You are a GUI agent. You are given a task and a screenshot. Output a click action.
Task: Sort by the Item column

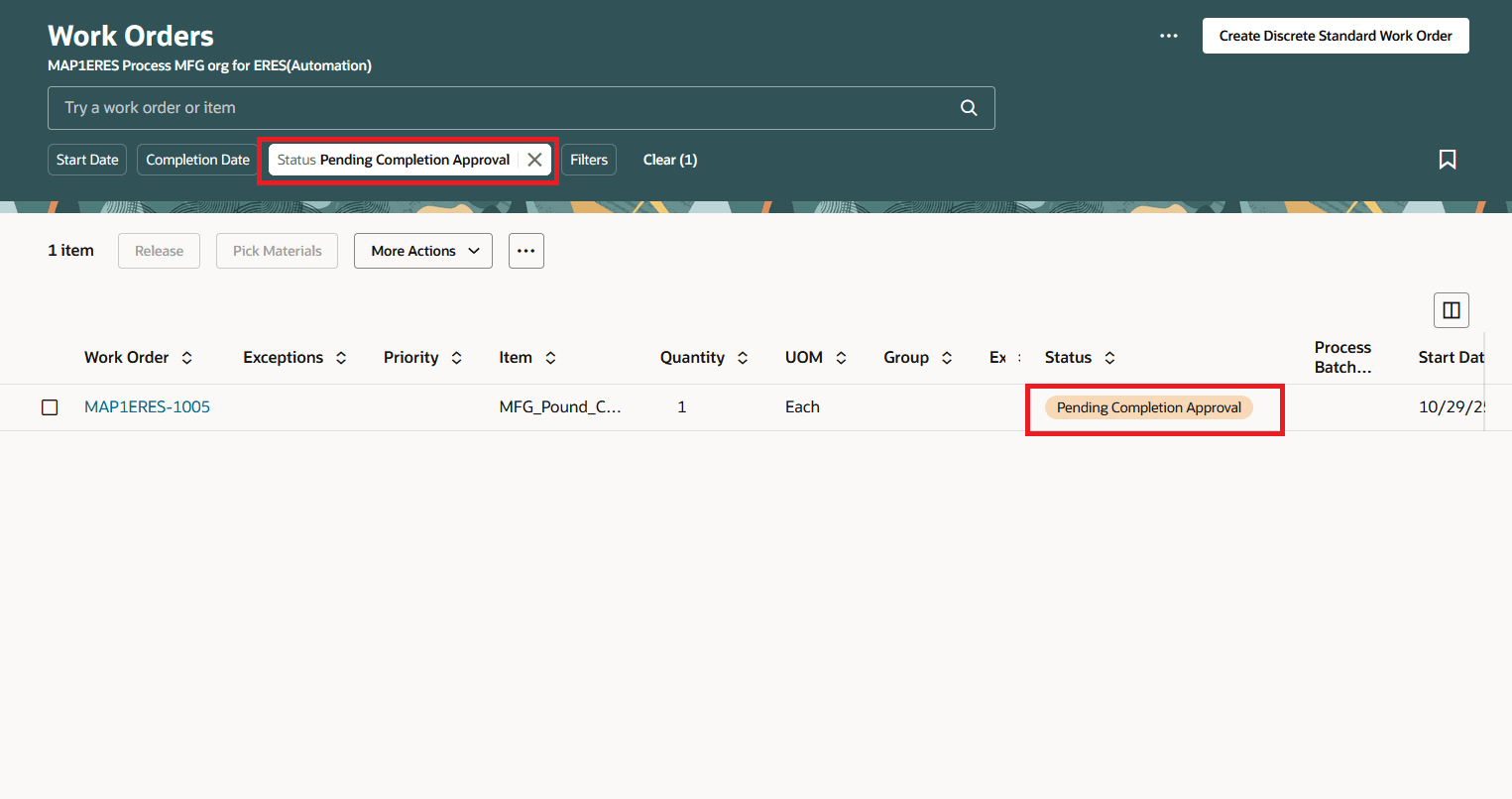pyautogui.click(x=550, y=358)
